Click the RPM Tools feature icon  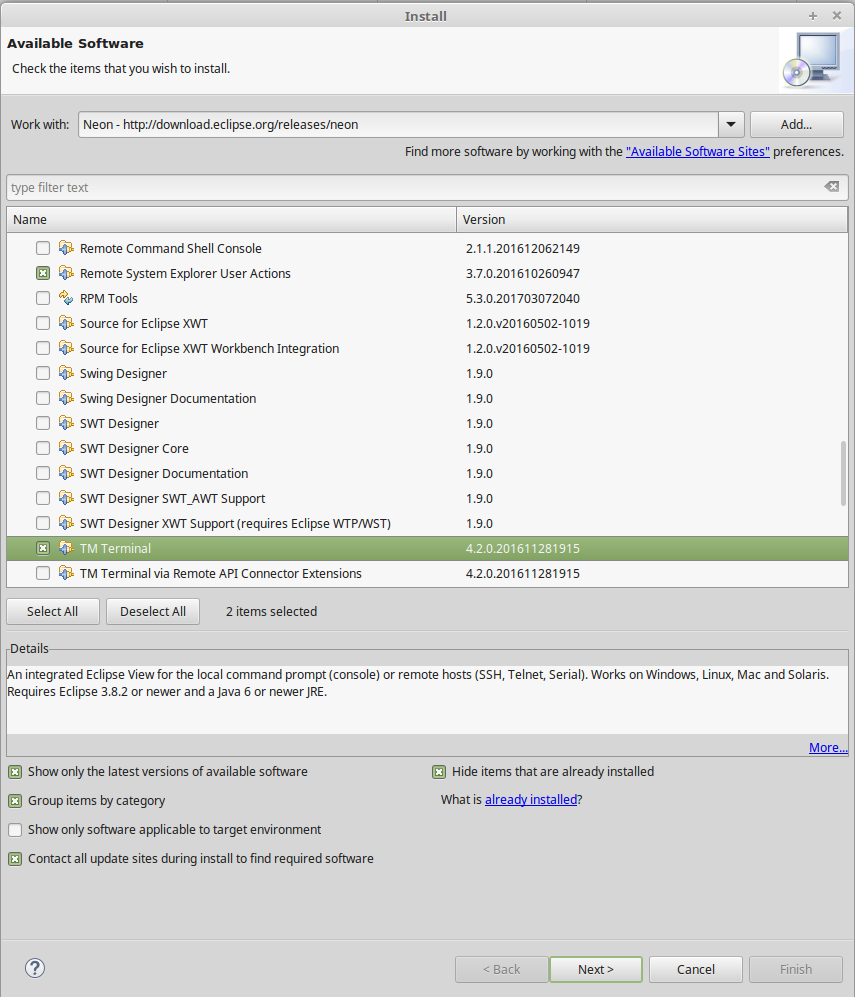[66, 298]
